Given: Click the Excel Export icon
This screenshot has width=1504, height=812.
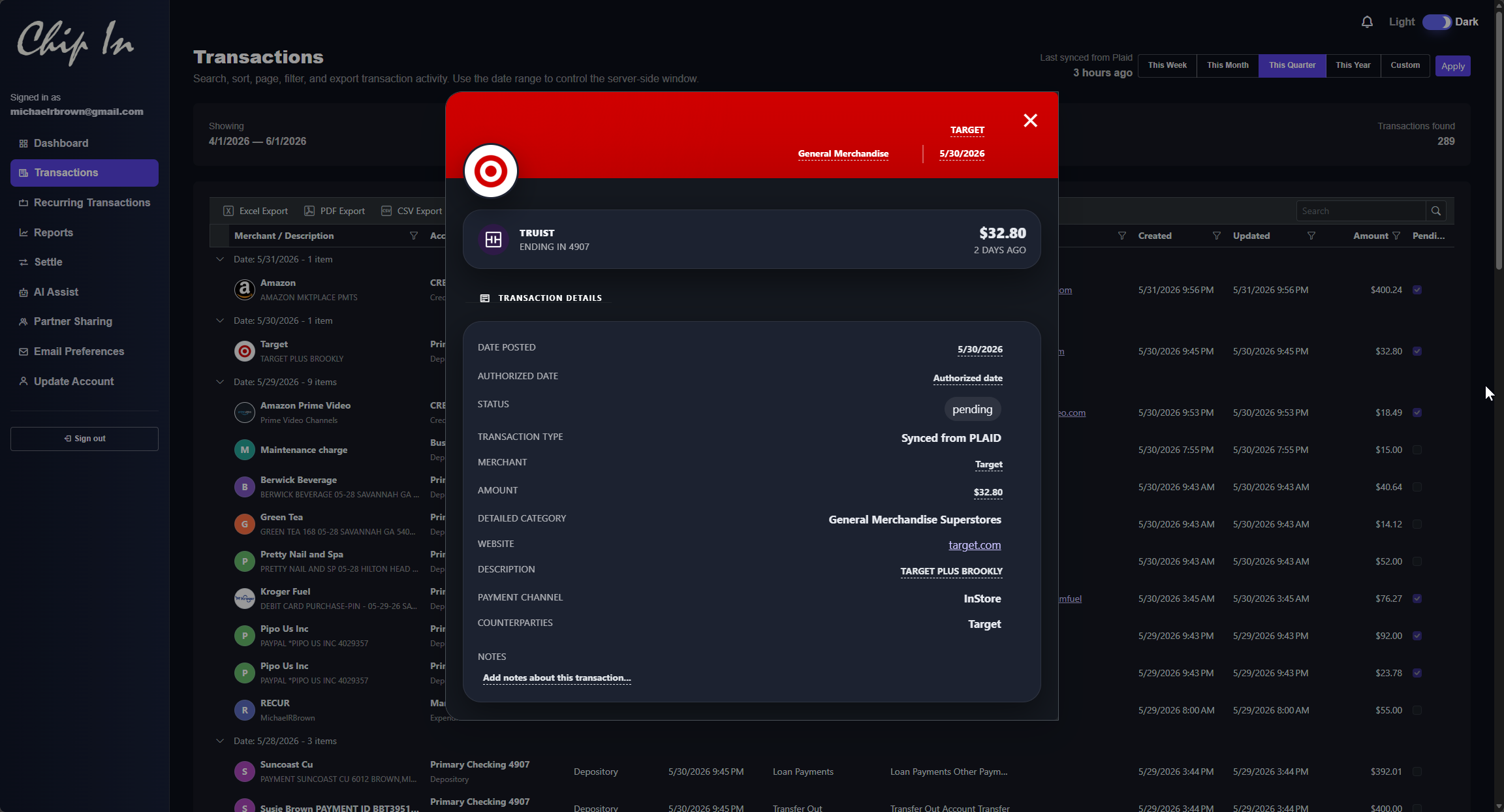Looking at the screenshot, I should [228, 211].
